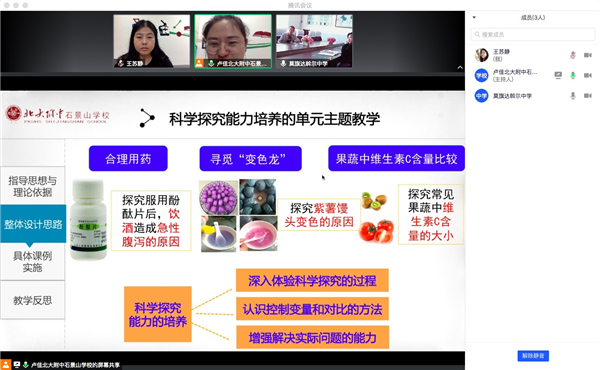
Task: Select the host 卢佳 video thumbnail
Action: click(x=233, y=41)
